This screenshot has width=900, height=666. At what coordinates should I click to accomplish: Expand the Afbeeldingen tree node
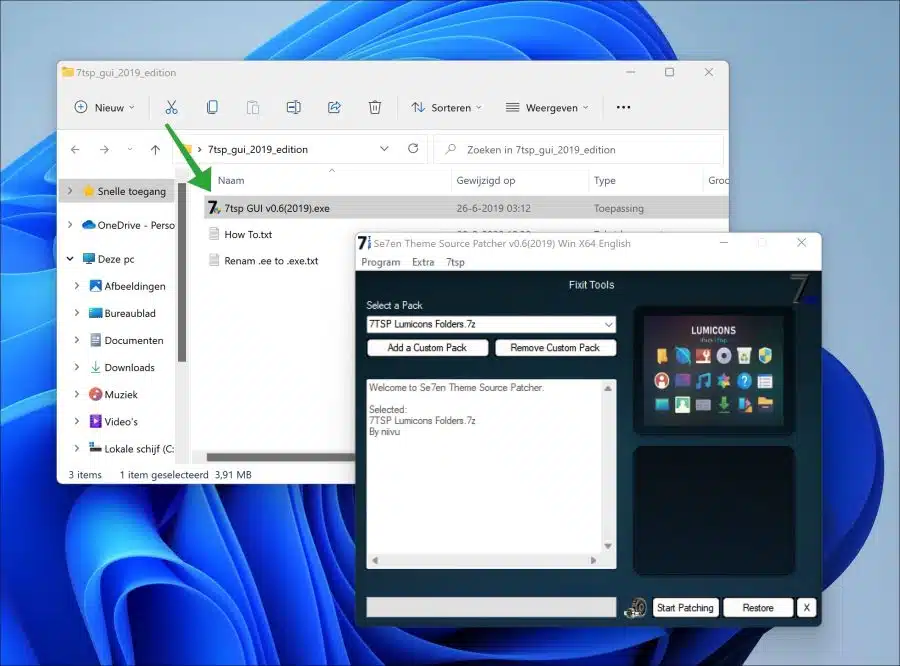coord(77,285)
